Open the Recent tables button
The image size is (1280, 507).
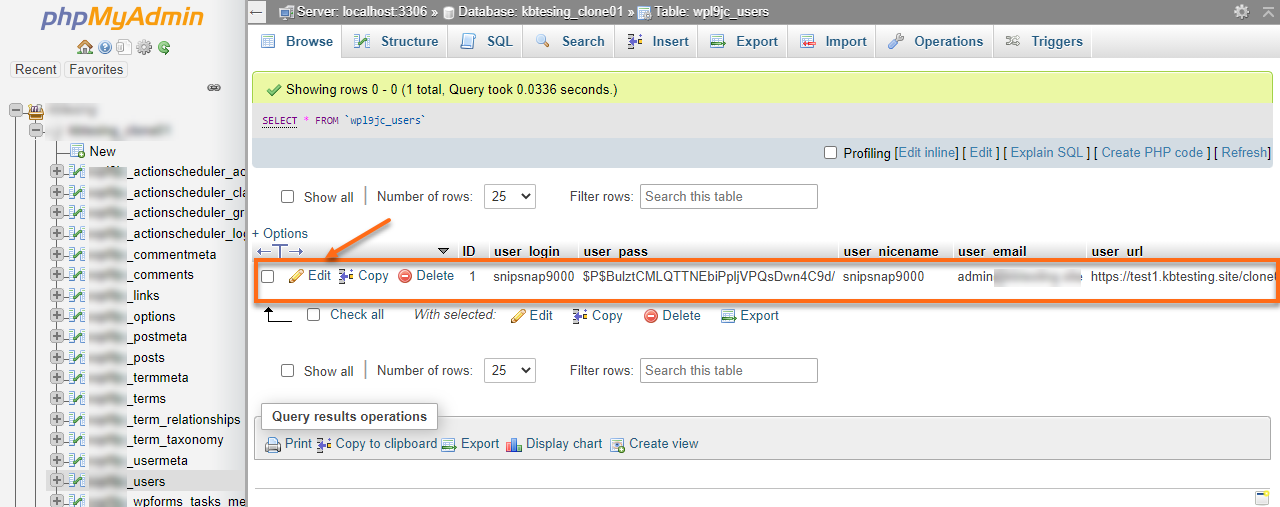pos(36,70)
